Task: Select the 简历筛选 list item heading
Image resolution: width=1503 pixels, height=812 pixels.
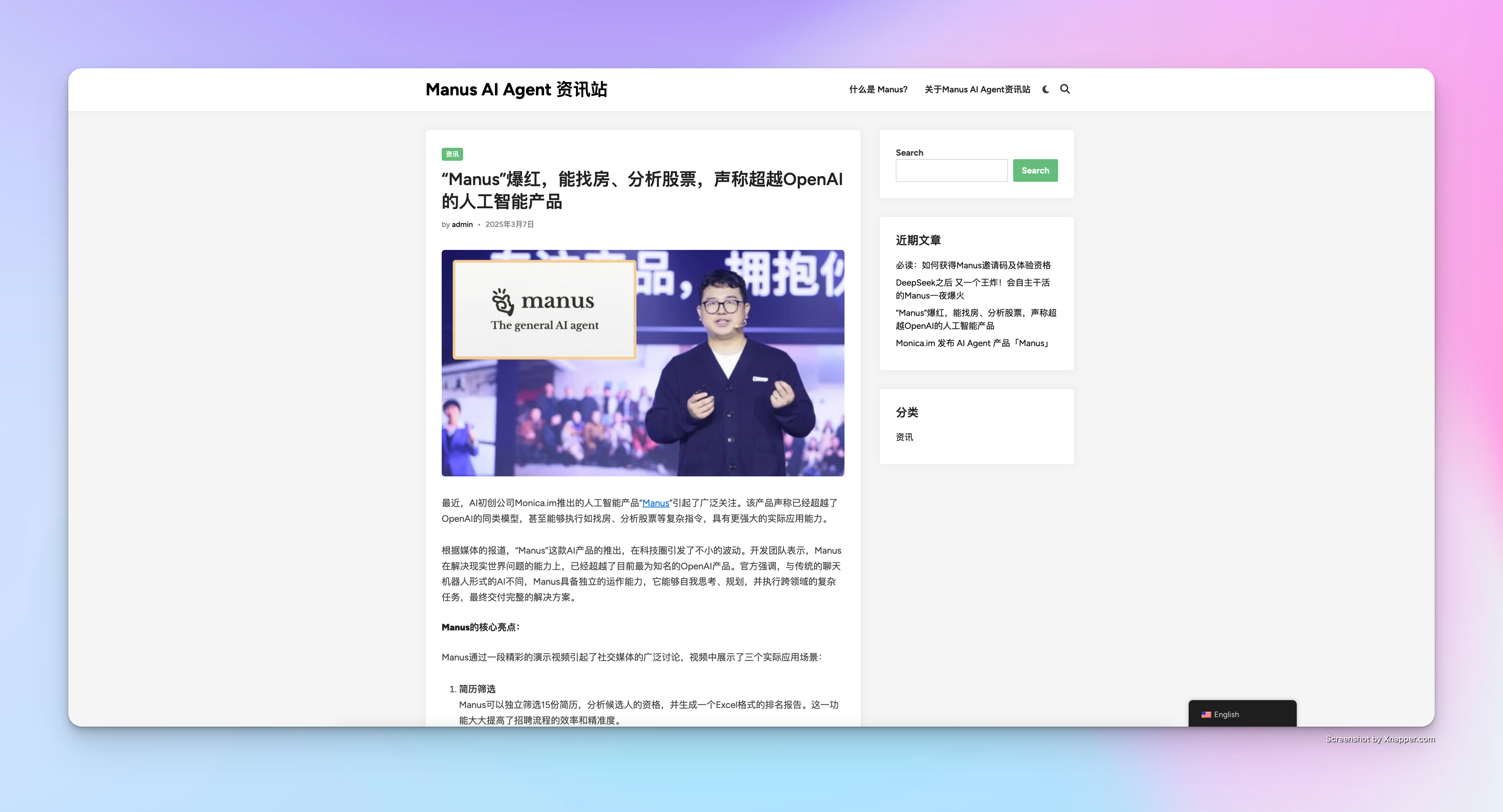Action: pyautogui.click(x=477, y=689)
